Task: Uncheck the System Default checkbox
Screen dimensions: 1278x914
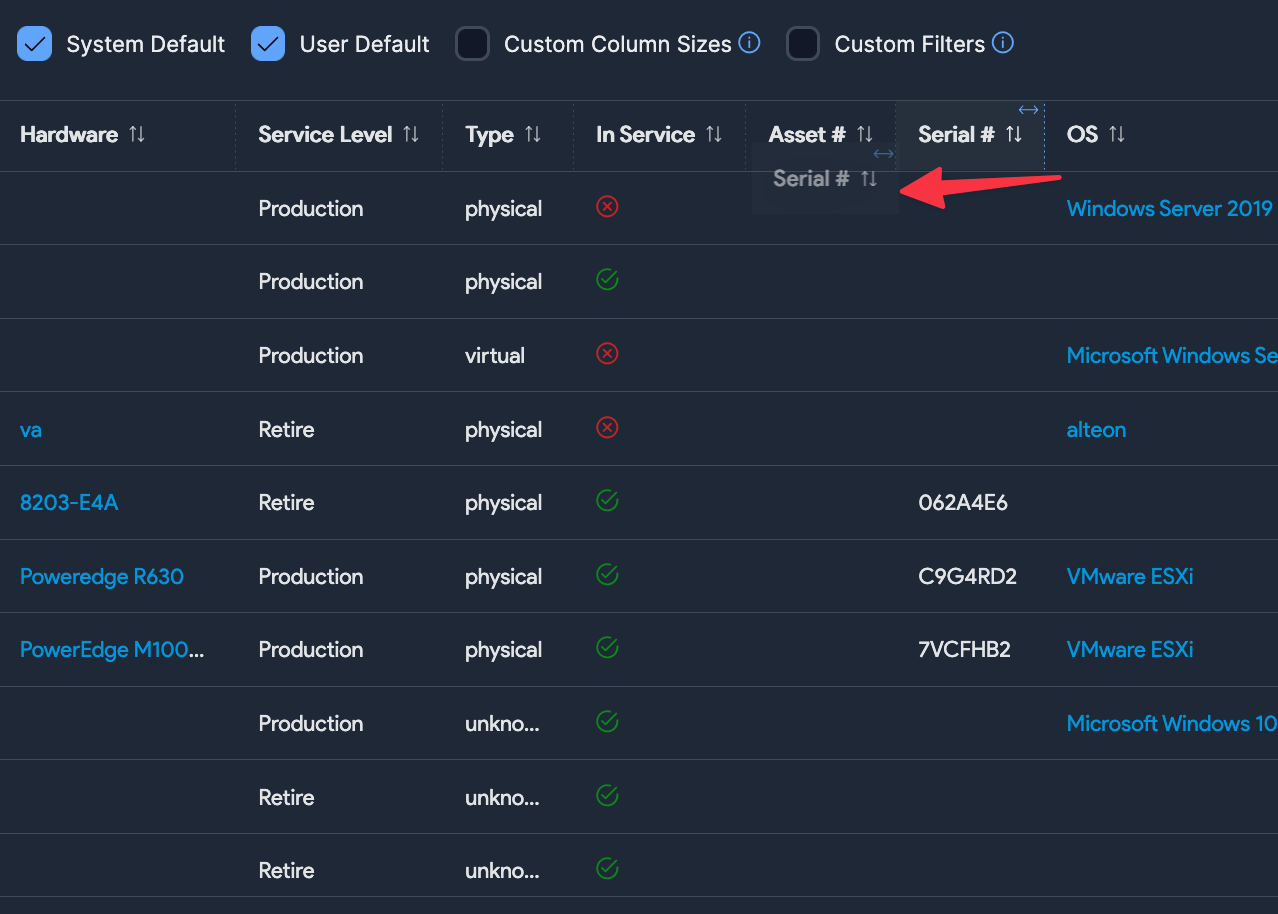Action: pyautogui.click(x=35, y=44)
